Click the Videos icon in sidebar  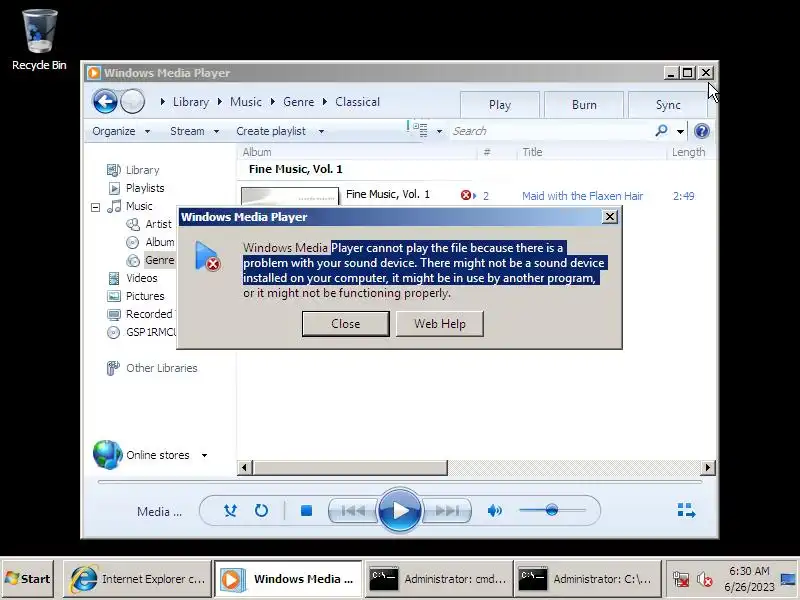[114, 279]
